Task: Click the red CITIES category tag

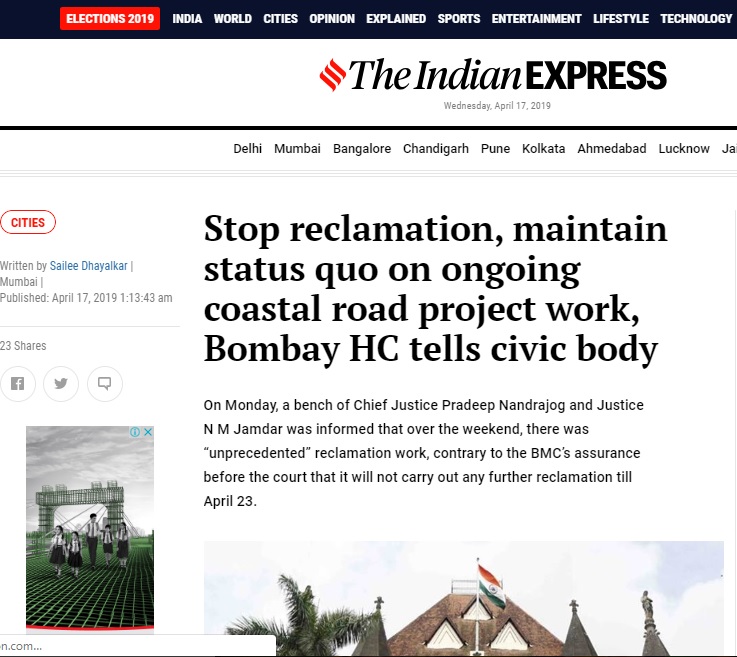Action: tap(28, 222)
